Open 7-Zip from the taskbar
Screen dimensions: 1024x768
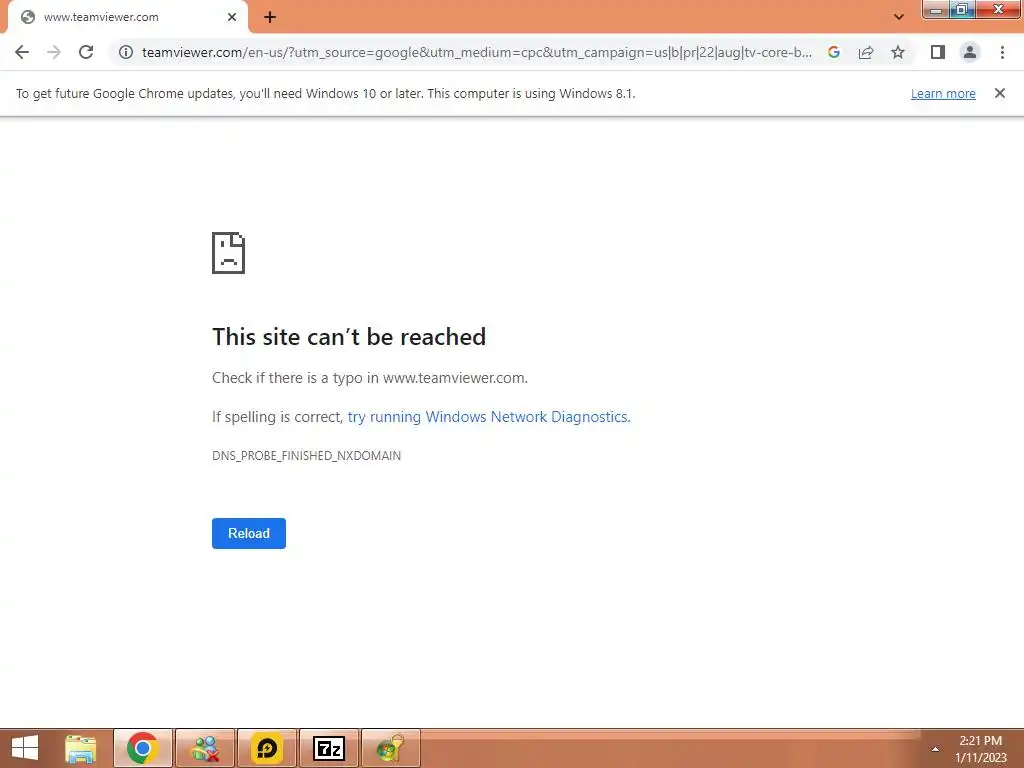click(x=328, y=748)
